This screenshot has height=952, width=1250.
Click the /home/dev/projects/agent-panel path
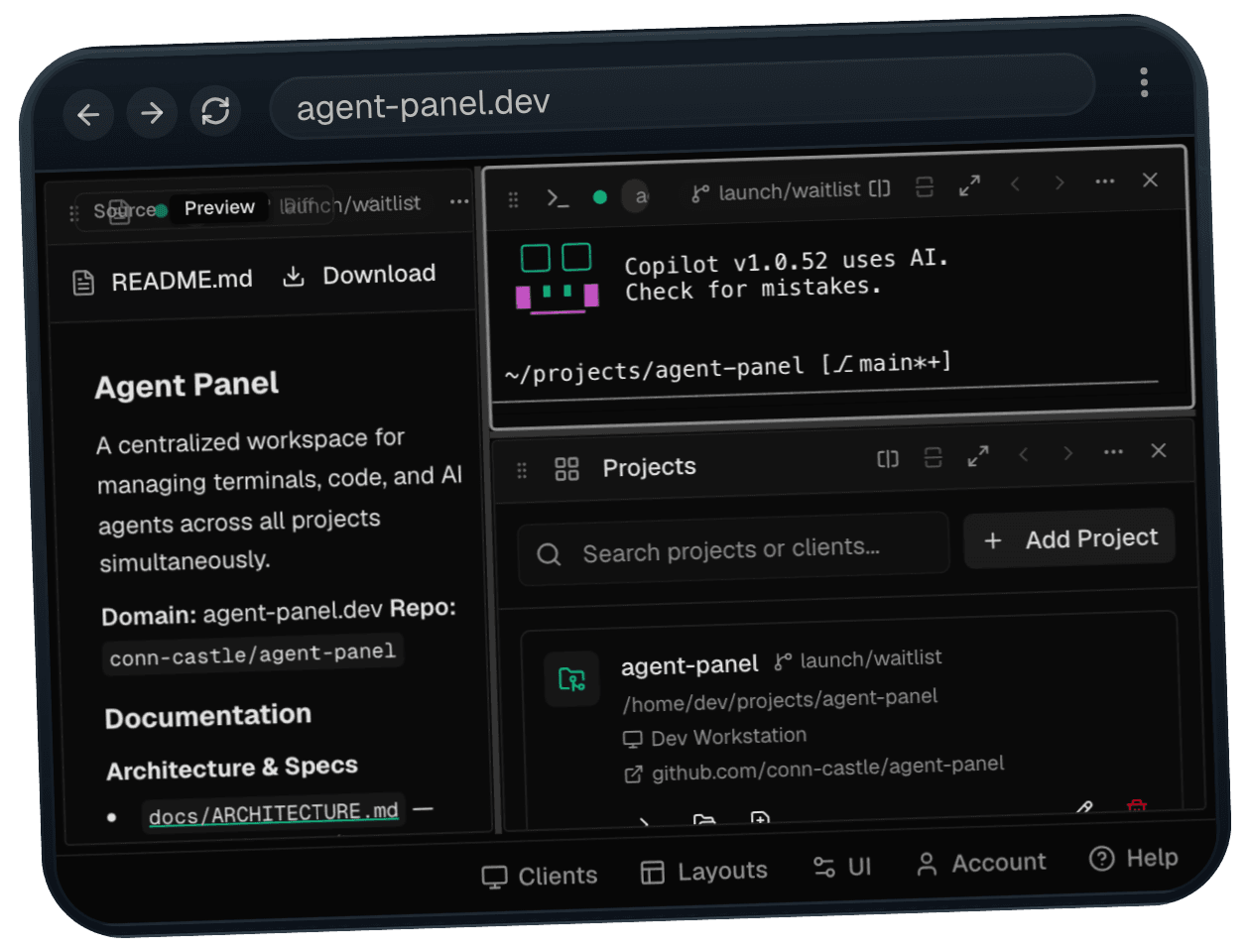pyautogui.click(x=781, y=700)
